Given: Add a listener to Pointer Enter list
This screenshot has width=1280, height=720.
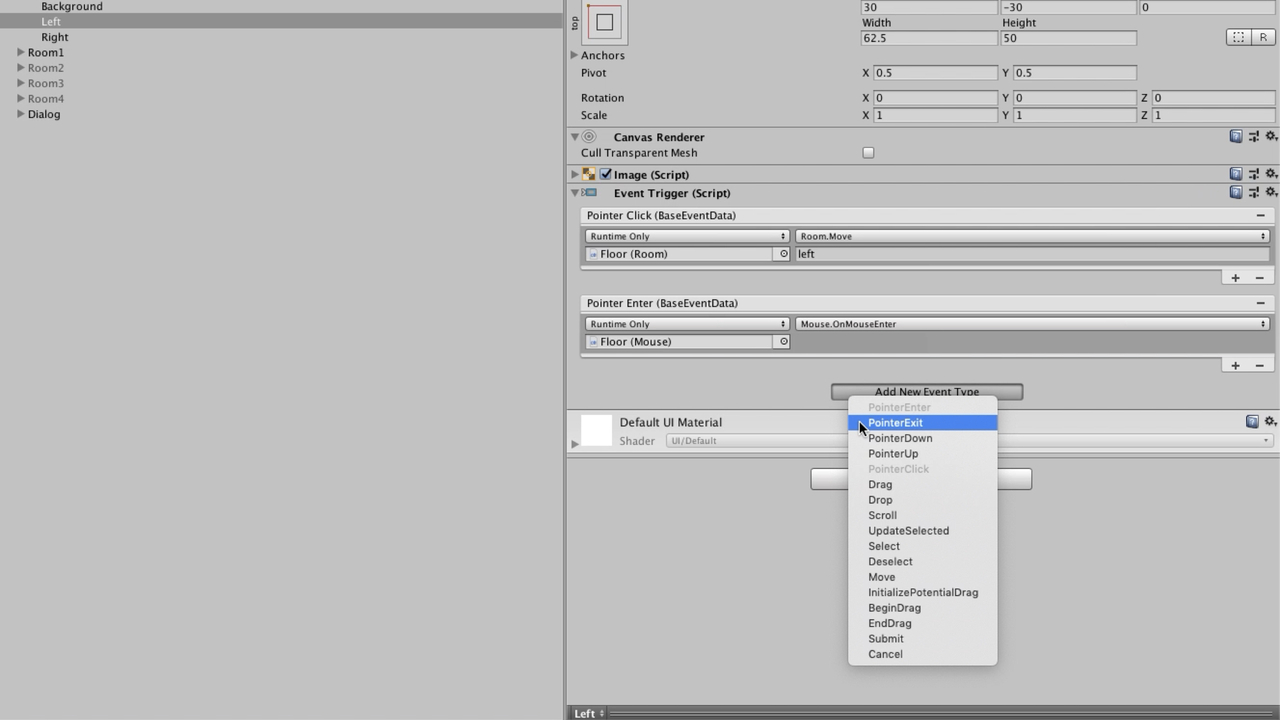Looking at the screenshot, I should pyautogui.click(x=1235, y=366).
